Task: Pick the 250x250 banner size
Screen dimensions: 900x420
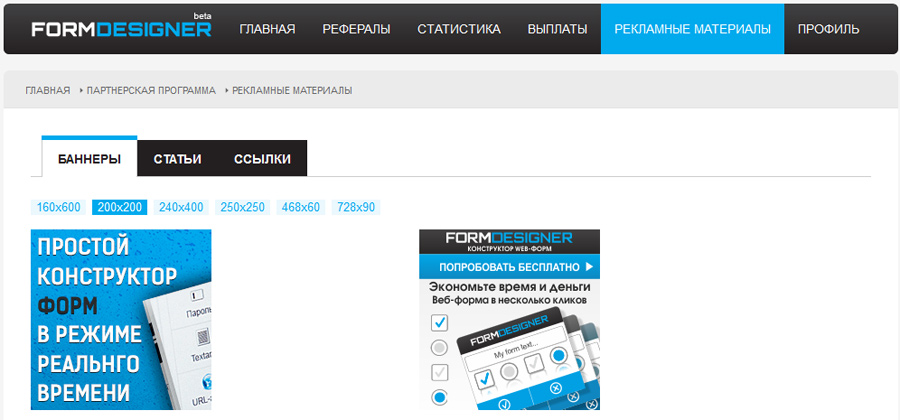Action: 242,208
